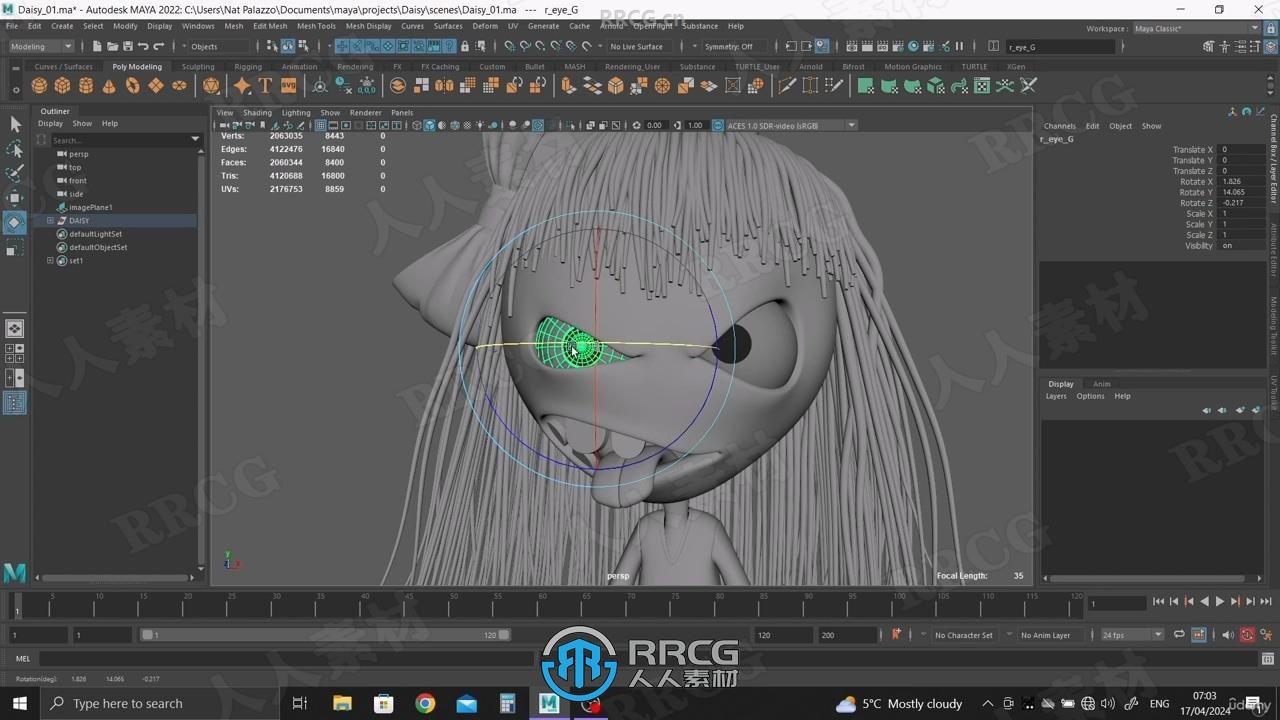Open the Workspace Maya Classic dropdown

[1197, 28]
